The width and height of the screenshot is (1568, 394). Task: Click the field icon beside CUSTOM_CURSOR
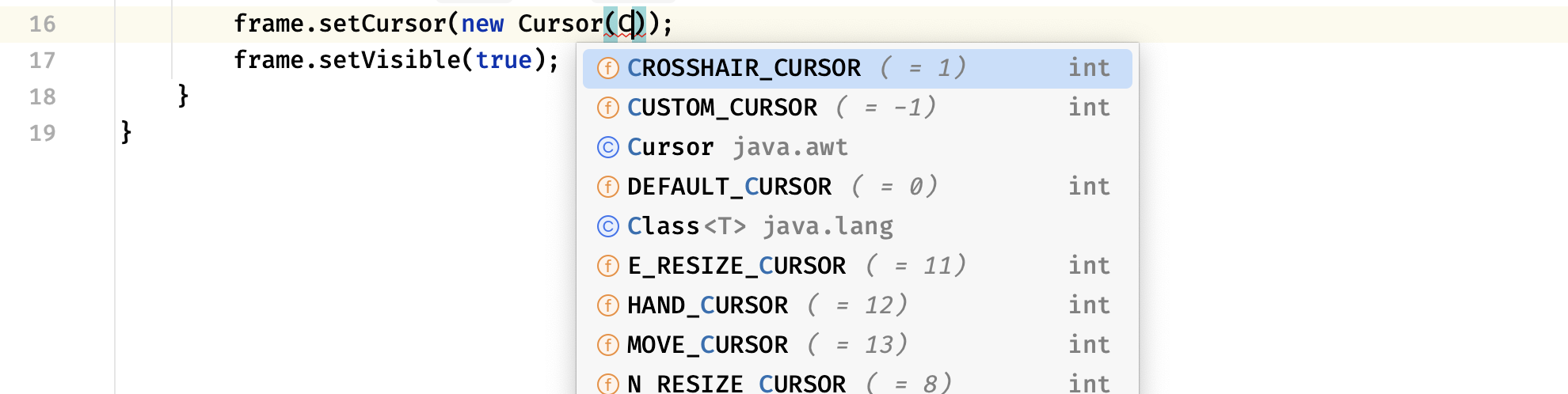(607, 108)
